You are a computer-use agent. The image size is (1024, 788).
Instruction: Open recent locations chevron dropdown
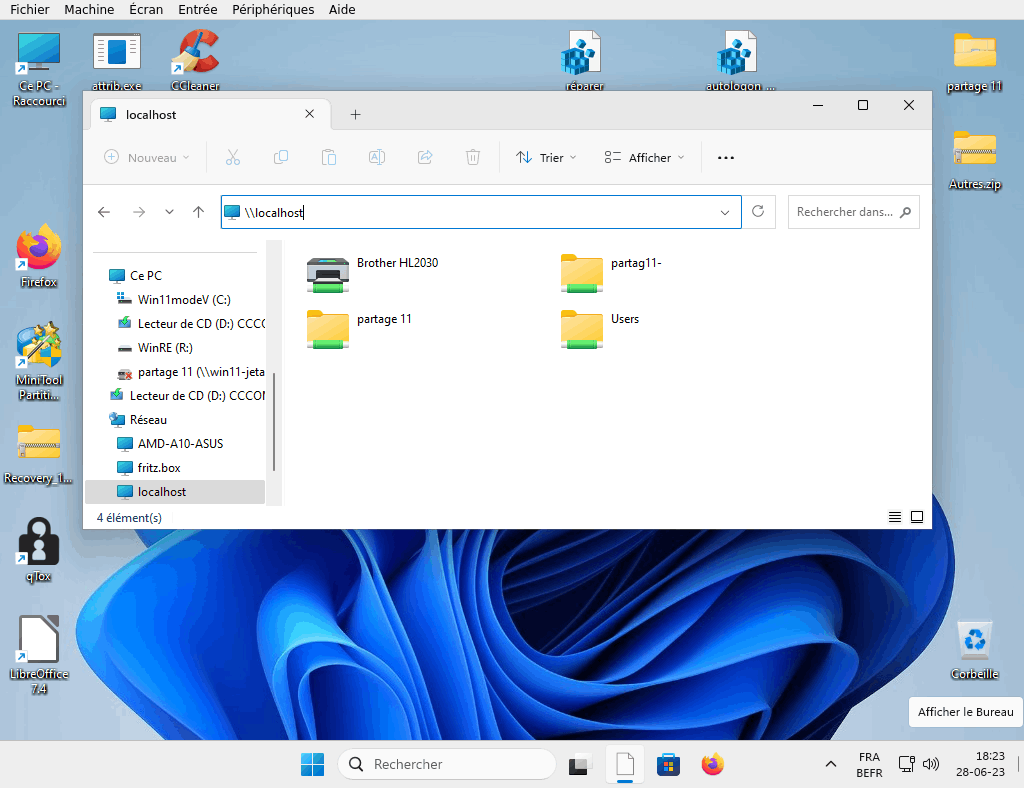point(169,212)
